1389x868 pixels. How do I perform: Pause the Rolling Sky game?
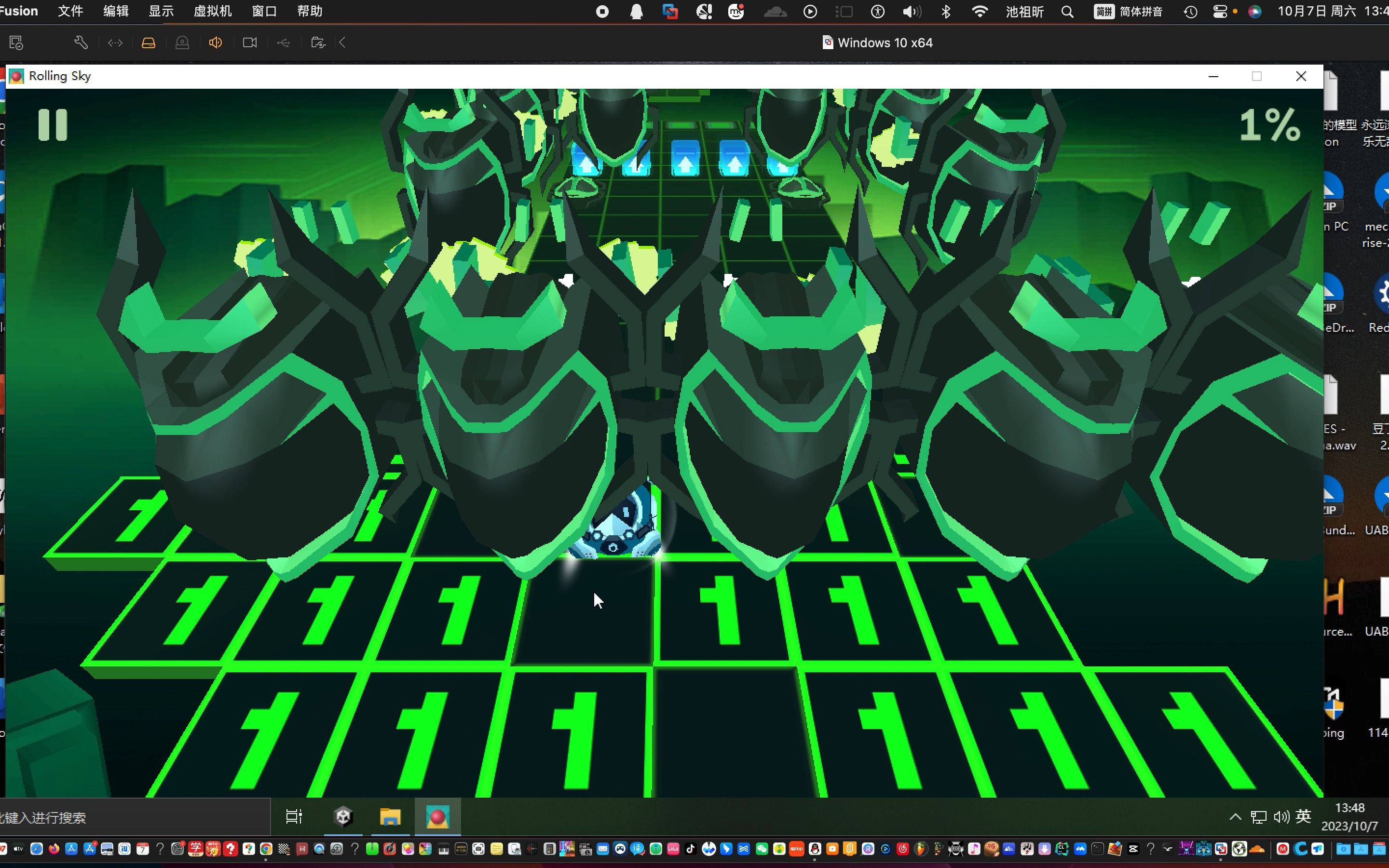pos(53,124)
